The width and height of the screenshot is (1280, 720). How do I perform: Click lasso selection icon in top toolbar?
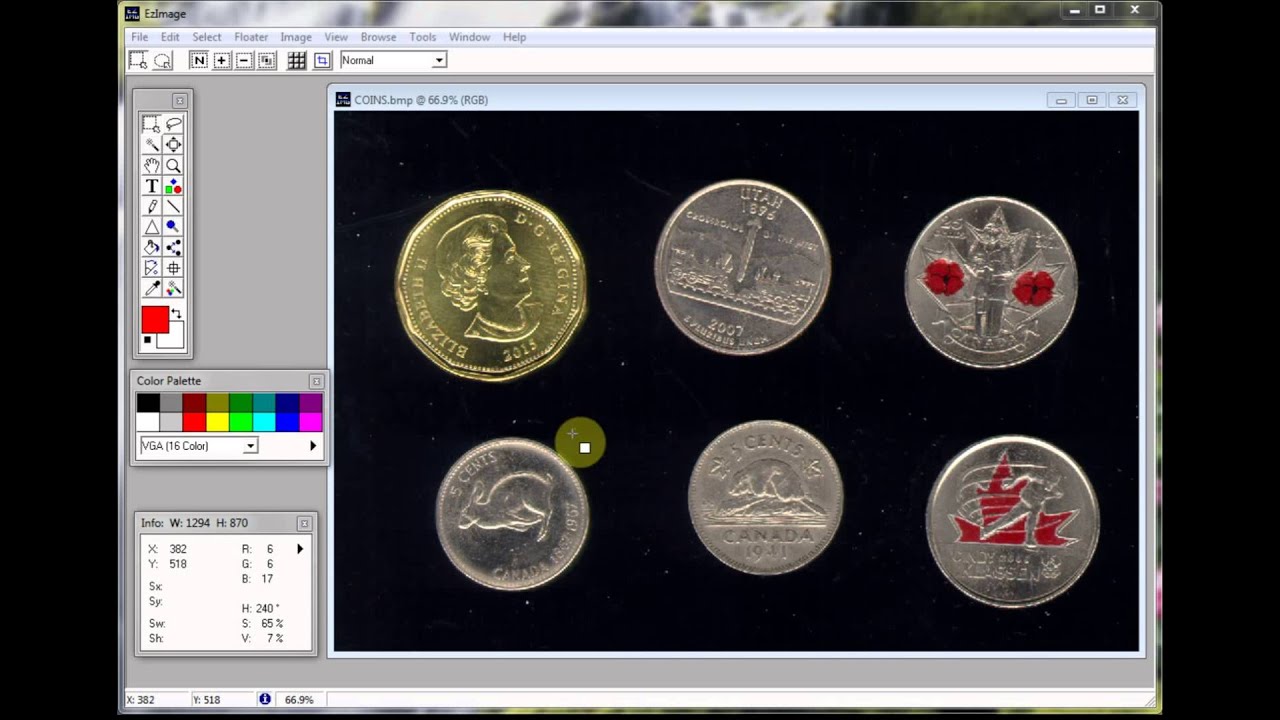(x=162, y=60)
